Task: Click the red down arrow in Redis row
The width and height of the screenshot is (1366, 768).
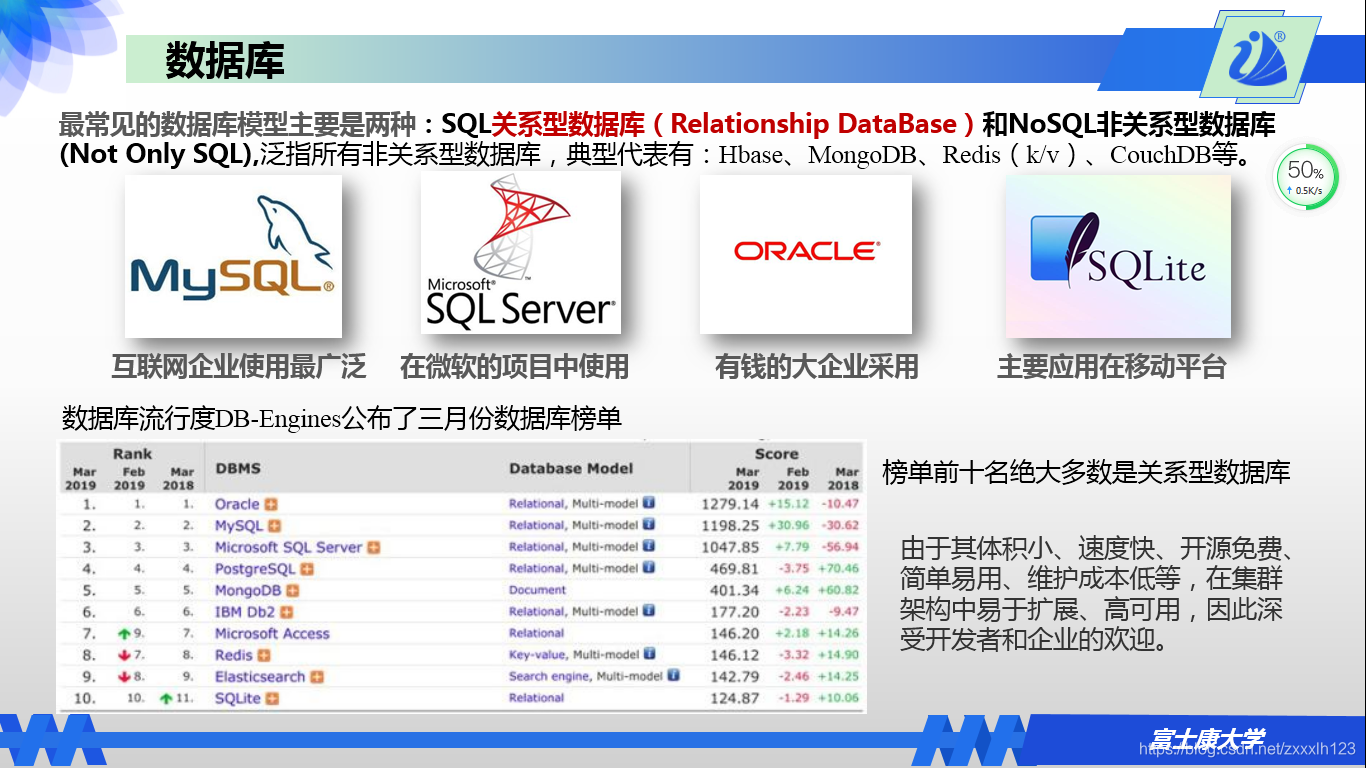Action: (x=123, y=655)
